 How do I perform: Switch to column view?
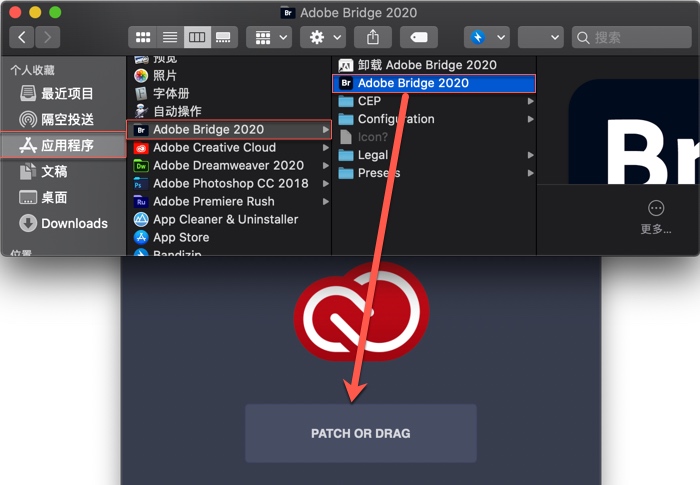point(197,37)
